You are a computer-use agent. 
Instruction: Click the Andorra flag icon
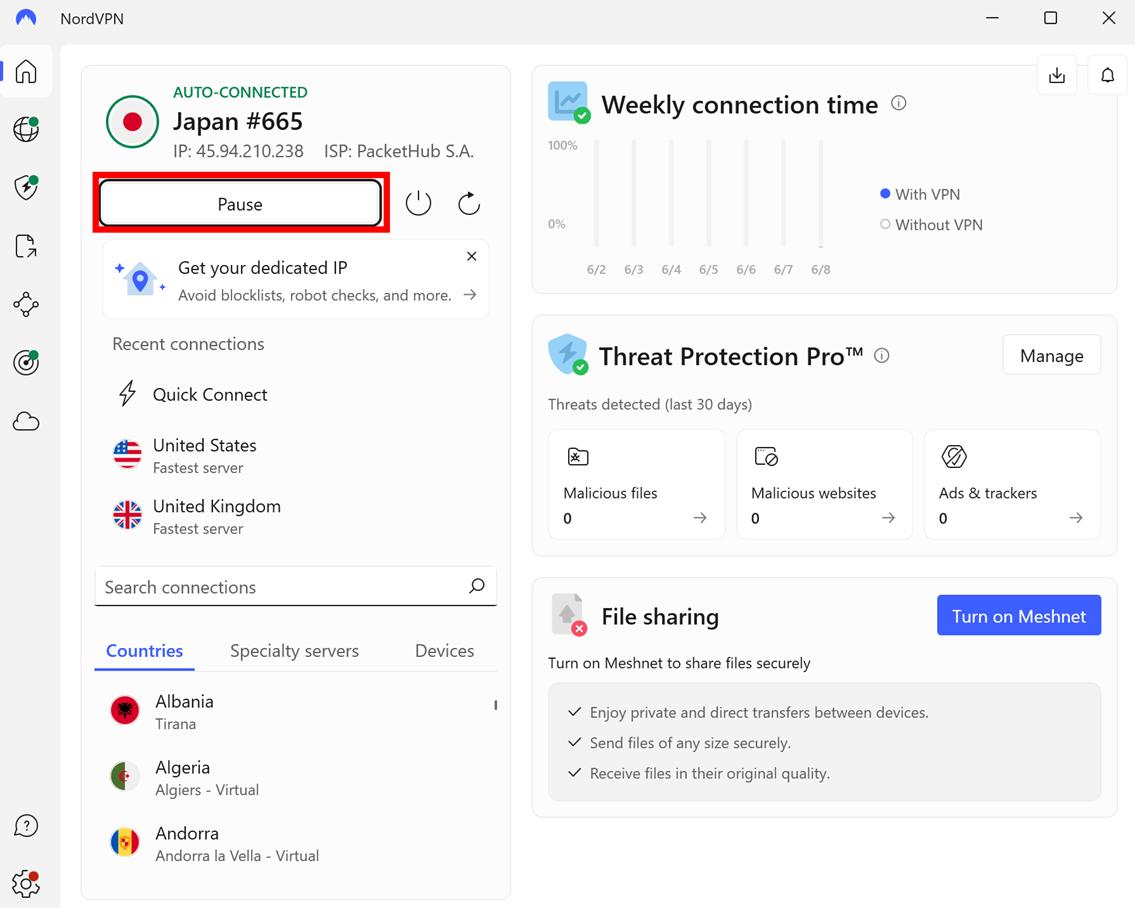click(125, 842)
